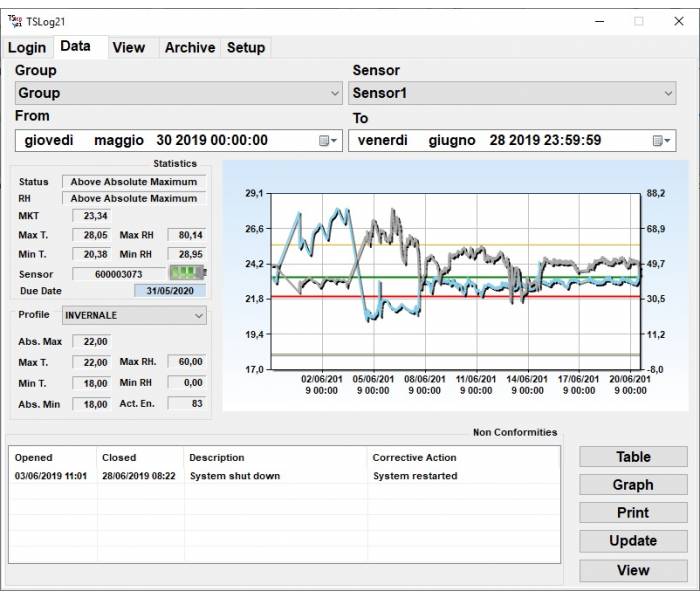Screen dimensions: 700x600
Task: Click the left axis value 26,6
Action: click(x=254, y=229)
